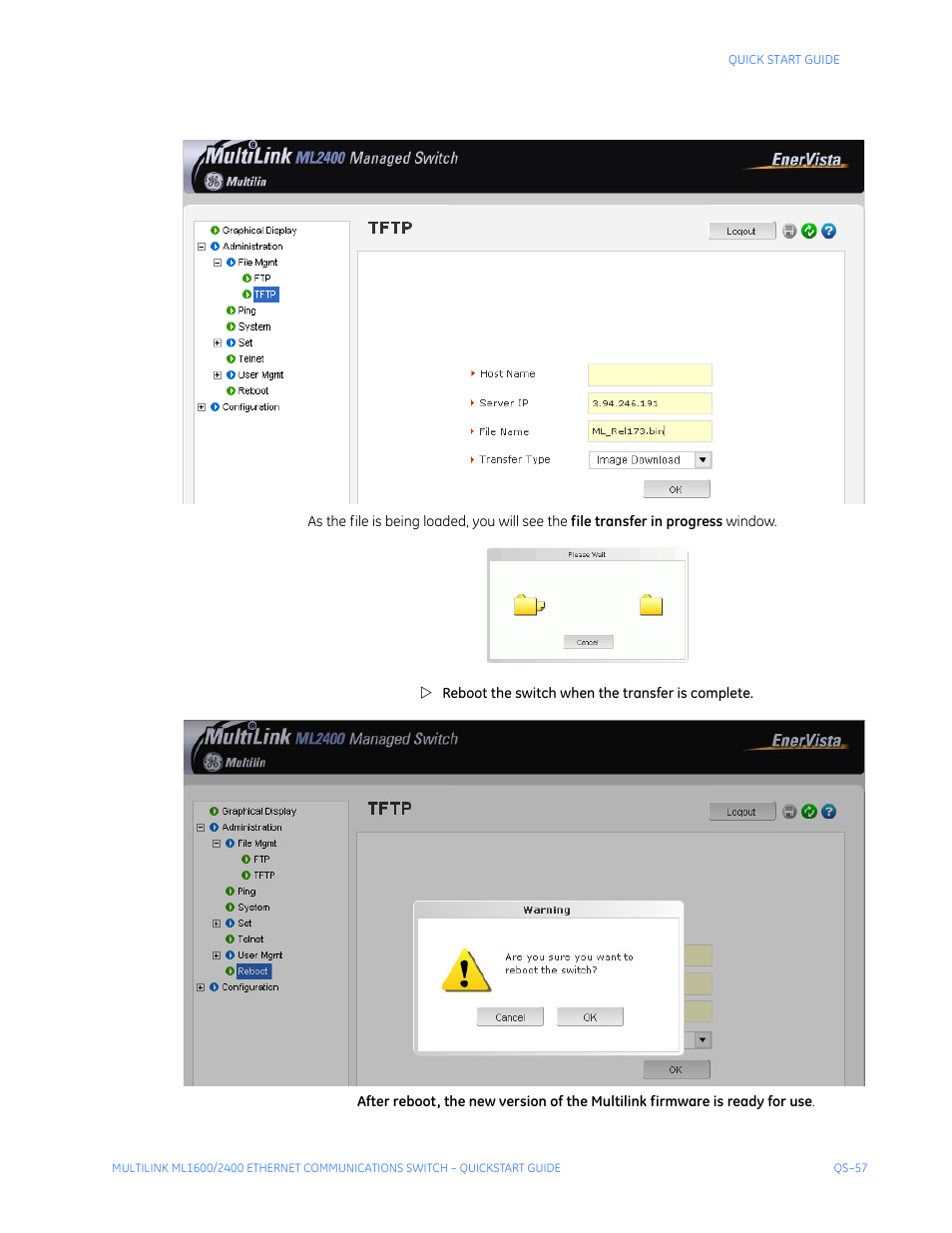Cancel the reboot in Warning dialog
This screenshot has height=1233, width=952.
[x=510, y=1017]
